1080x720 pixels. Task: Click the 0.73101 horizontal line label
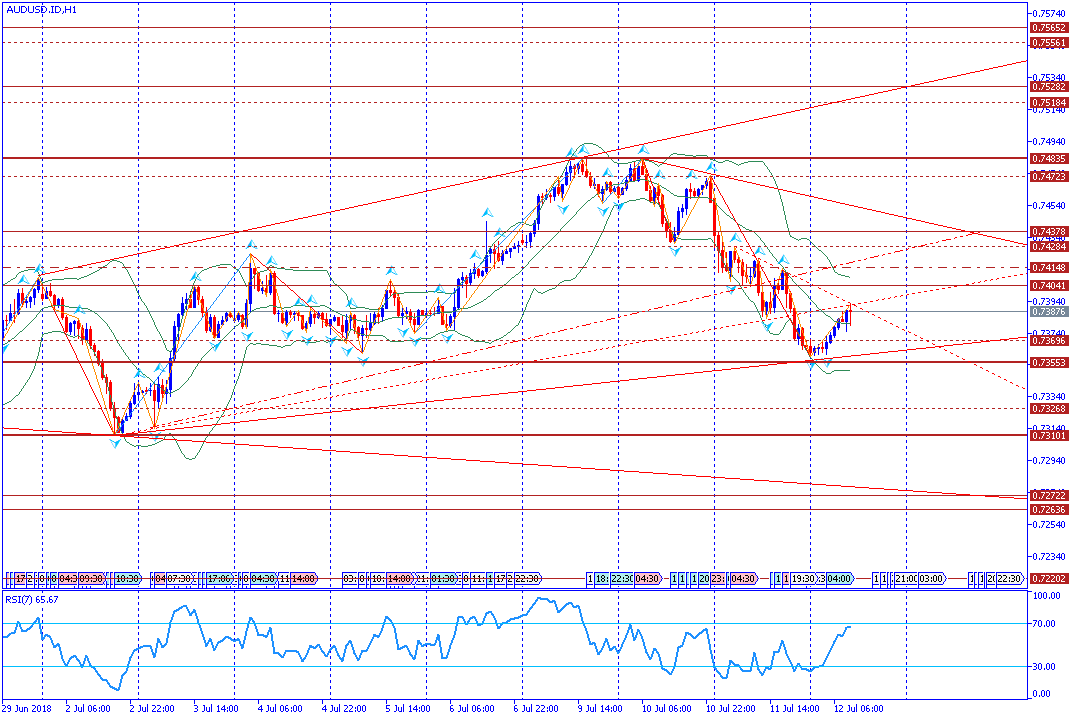[1049, 435]
